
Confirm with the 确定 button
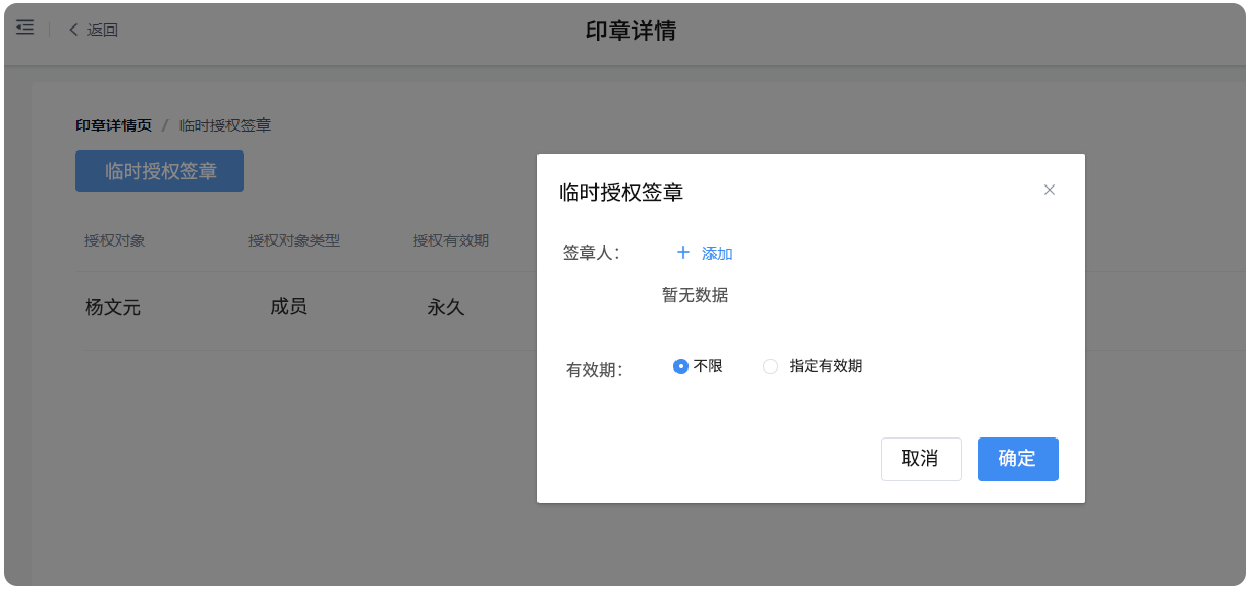(x=1017, y=459)
